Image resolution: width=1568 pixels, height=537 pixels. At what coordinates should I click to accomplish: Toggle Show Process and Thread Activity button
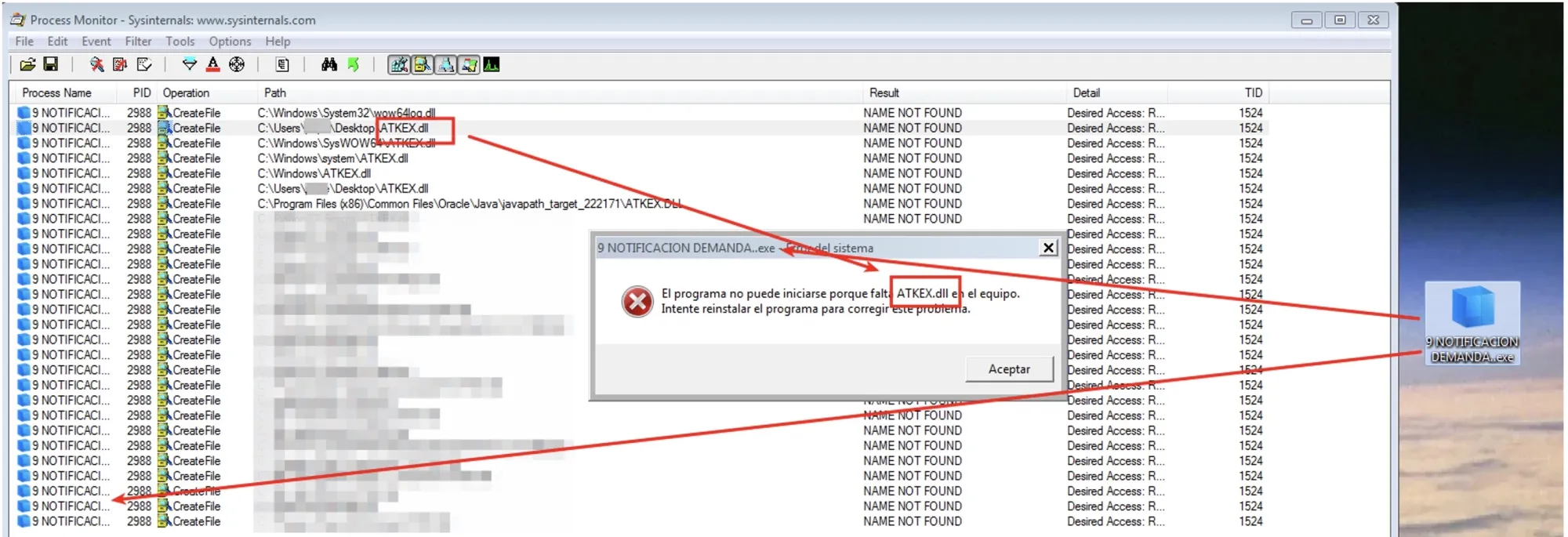(469, 64)
